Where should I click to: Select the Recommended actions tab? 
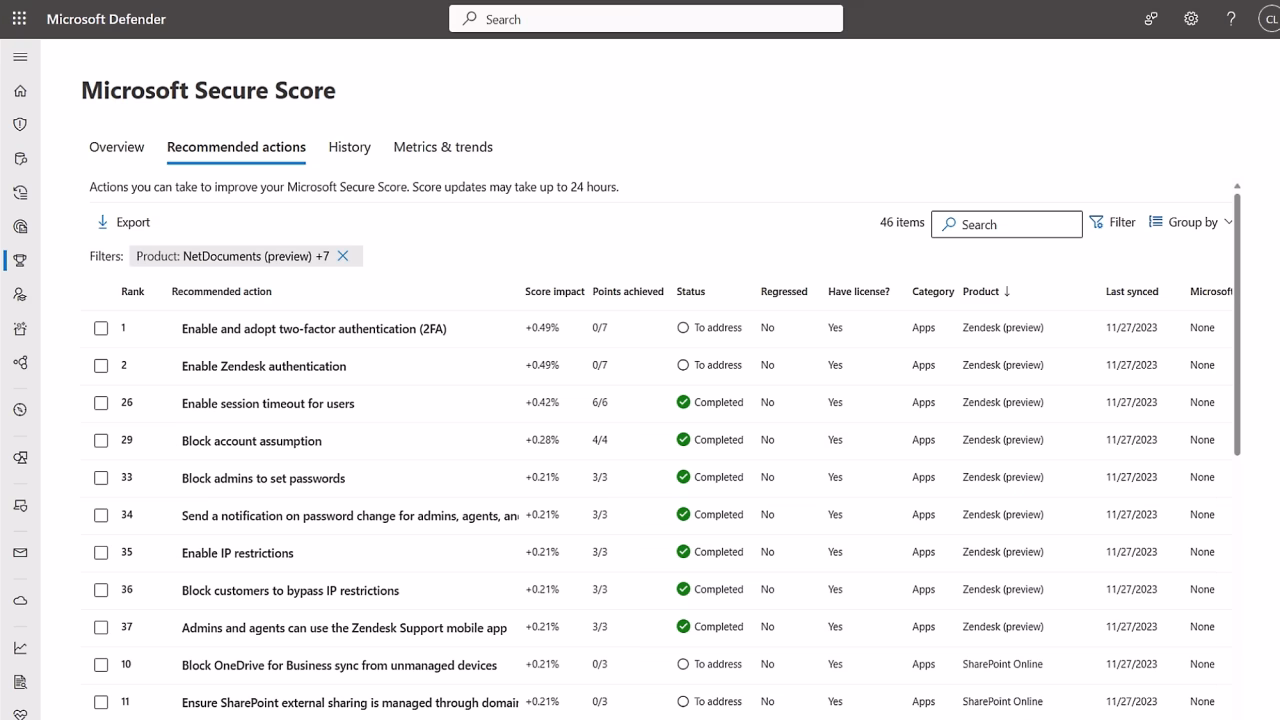pos(236,147)
